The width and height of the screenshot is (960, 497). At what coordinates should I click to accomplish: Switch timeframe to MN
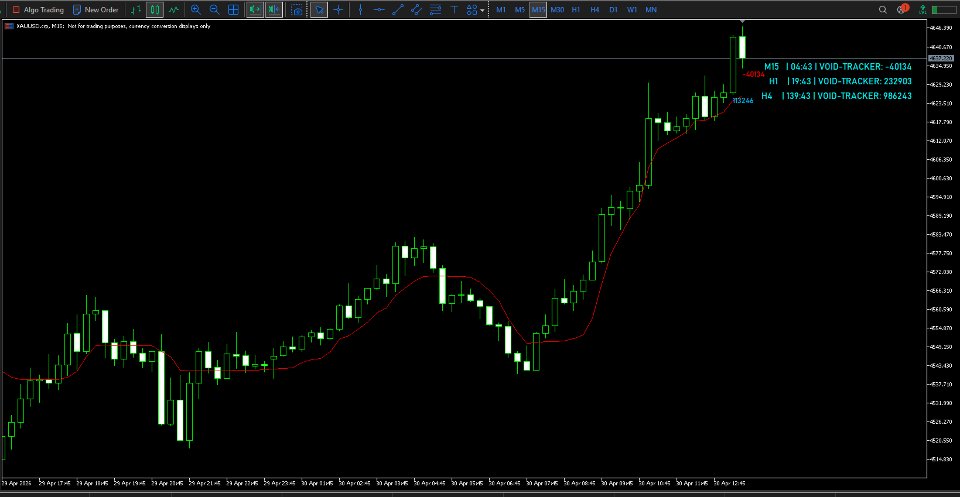[651, 10]
